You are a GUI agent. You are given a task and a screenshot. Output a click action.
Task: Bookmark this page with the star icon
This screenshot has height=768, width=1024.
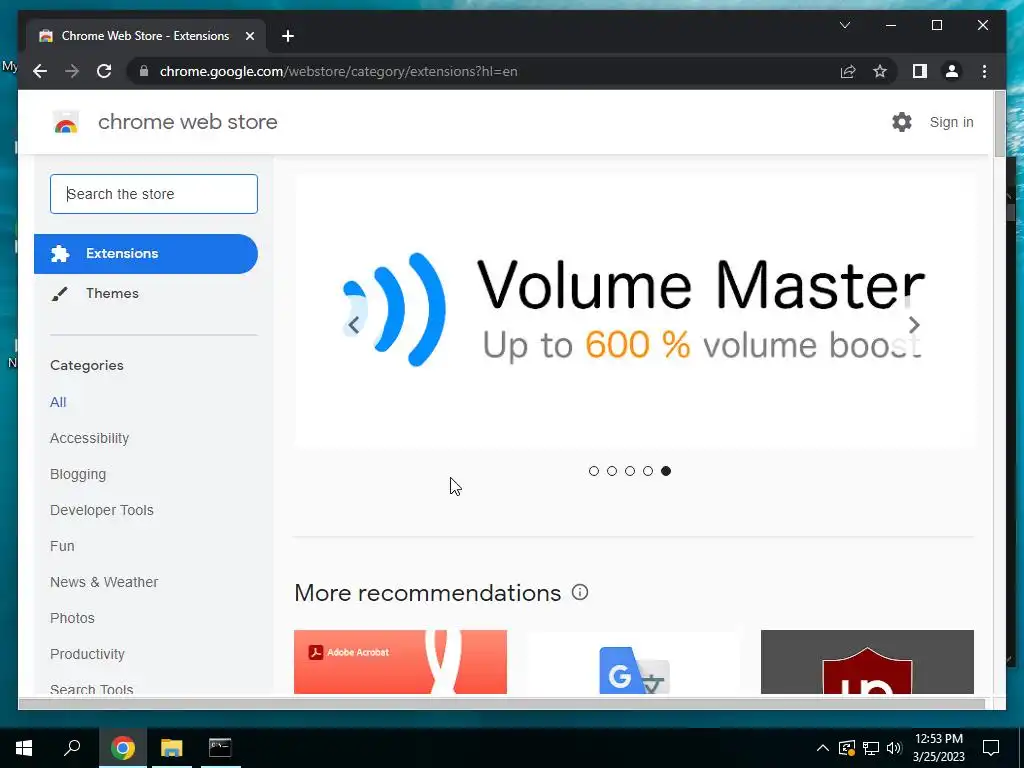[x=880, y=71]
